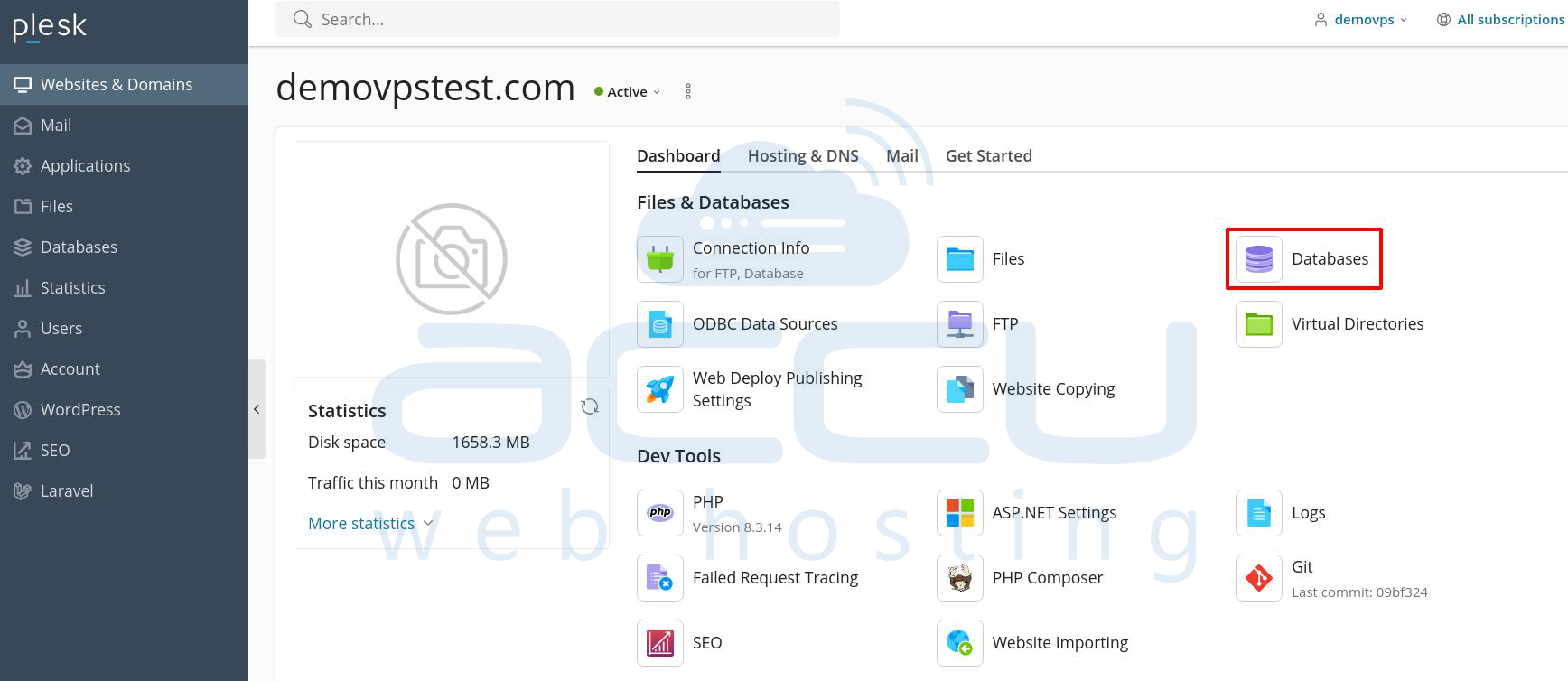
Task: Open the Website Copying icon
Action: 960,389
